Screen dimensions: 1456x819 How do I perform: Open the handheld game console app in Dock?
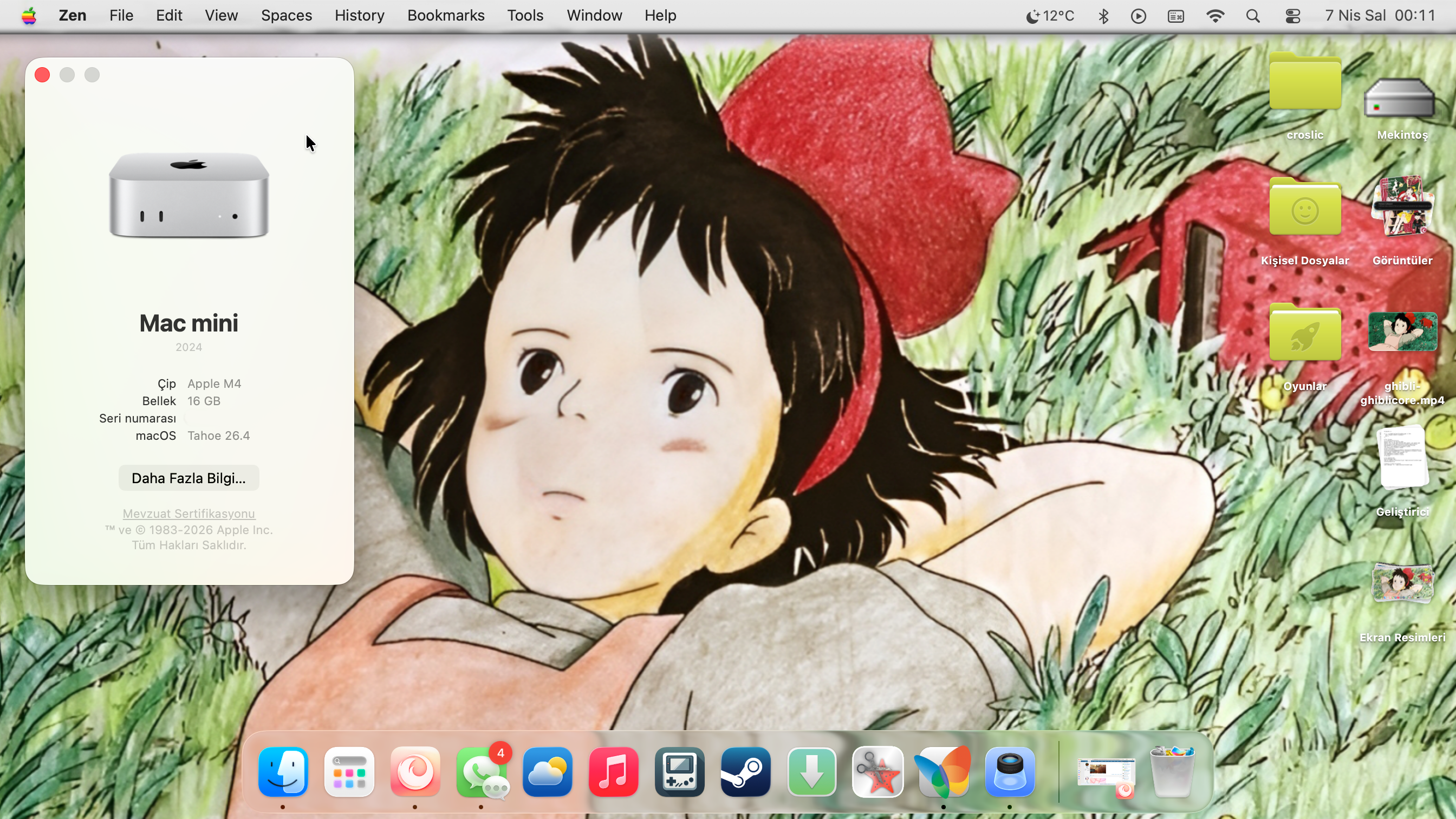[680, 771]
